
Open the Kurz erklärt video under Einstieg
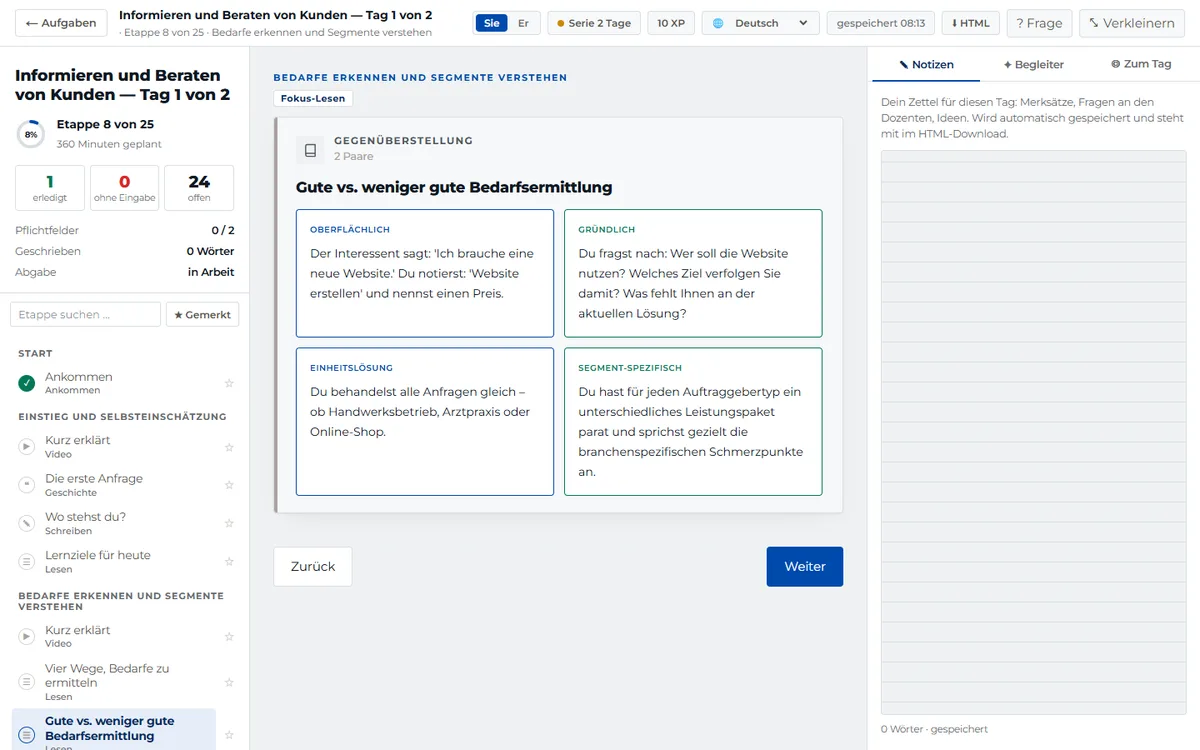[115, 446]
